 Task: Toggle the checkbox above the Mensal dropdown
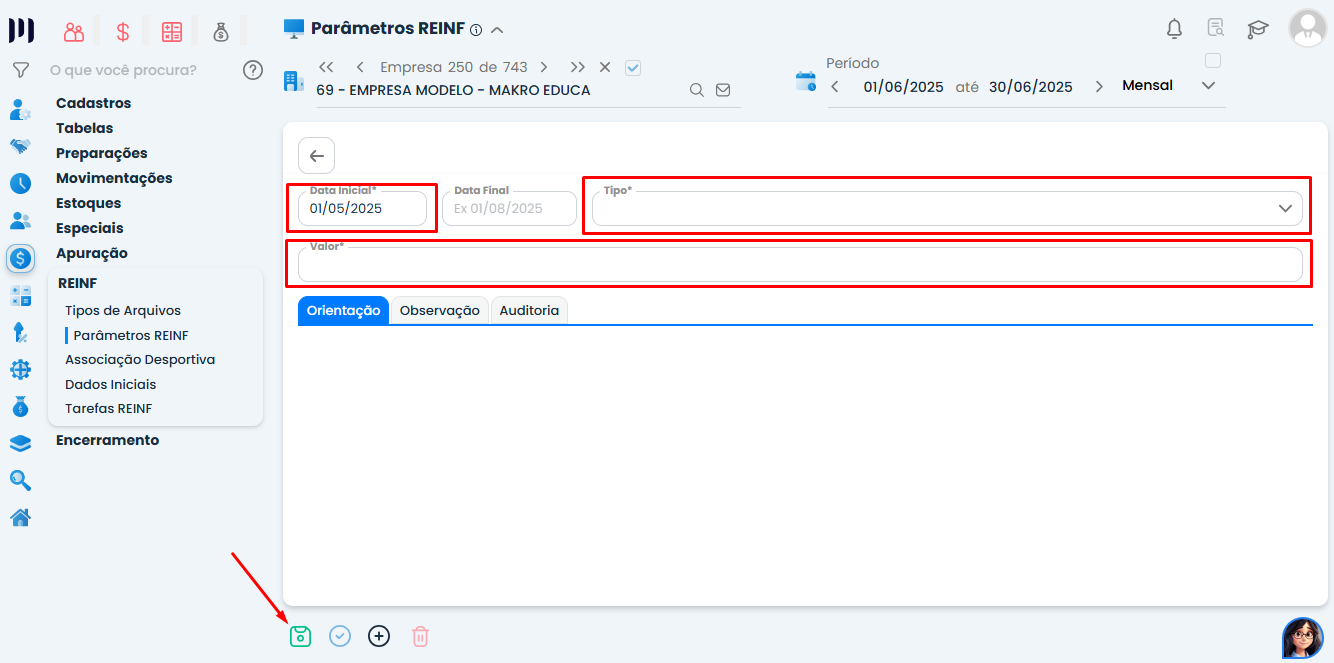coord(1213,60)
